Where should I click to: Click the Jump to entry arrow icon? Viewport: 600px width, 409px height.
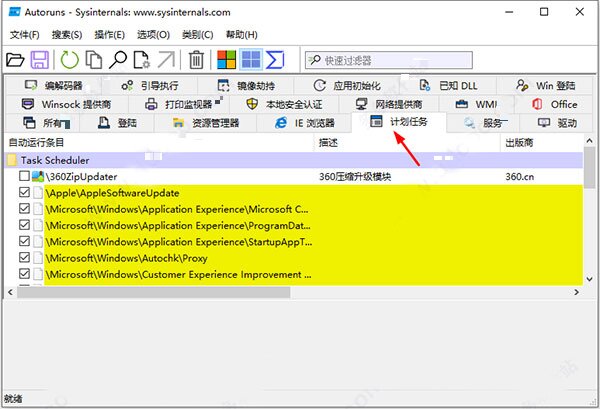pos(166,60)
